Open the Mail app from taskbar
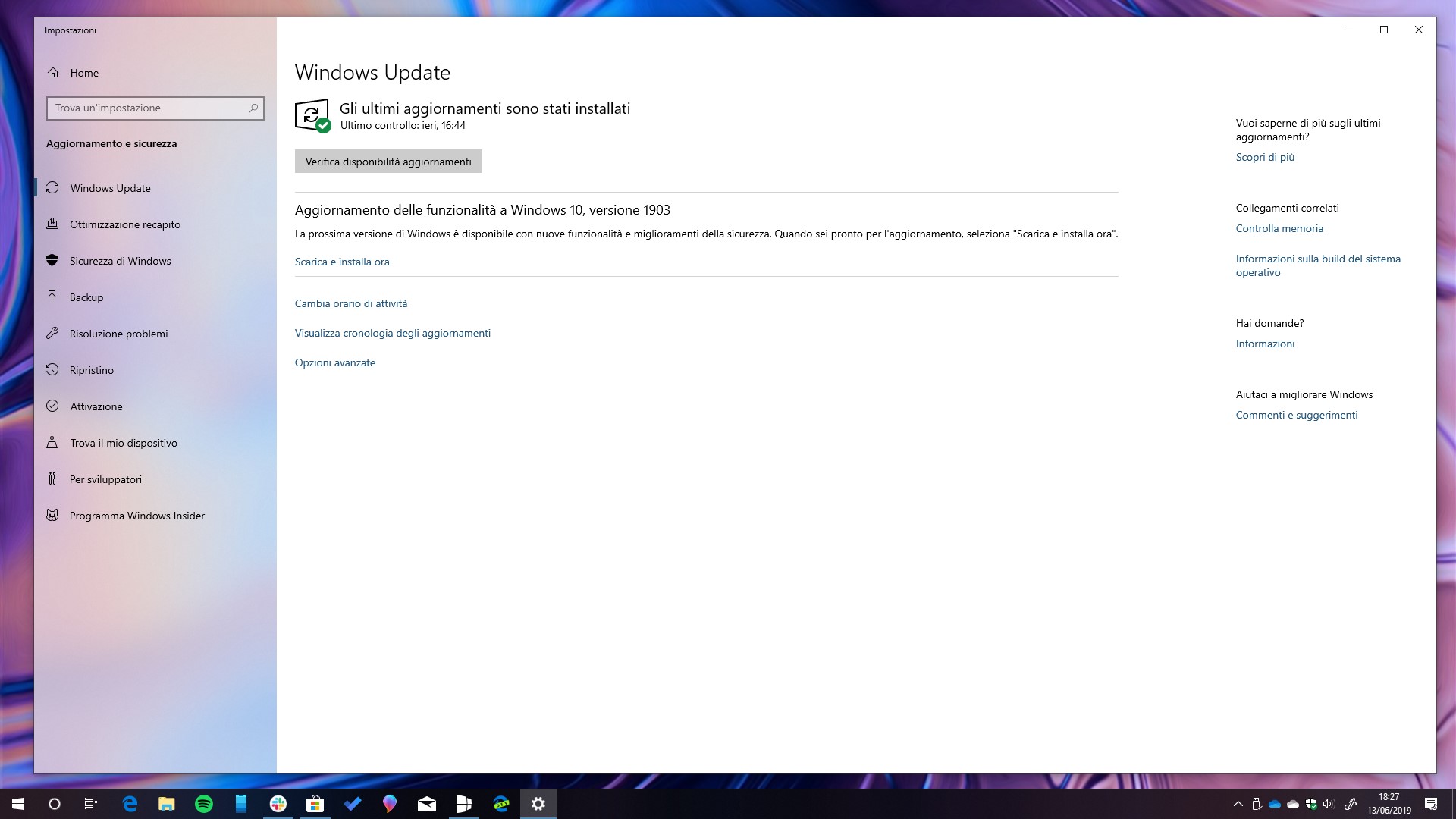The image size is (1456, 819). 427,804
